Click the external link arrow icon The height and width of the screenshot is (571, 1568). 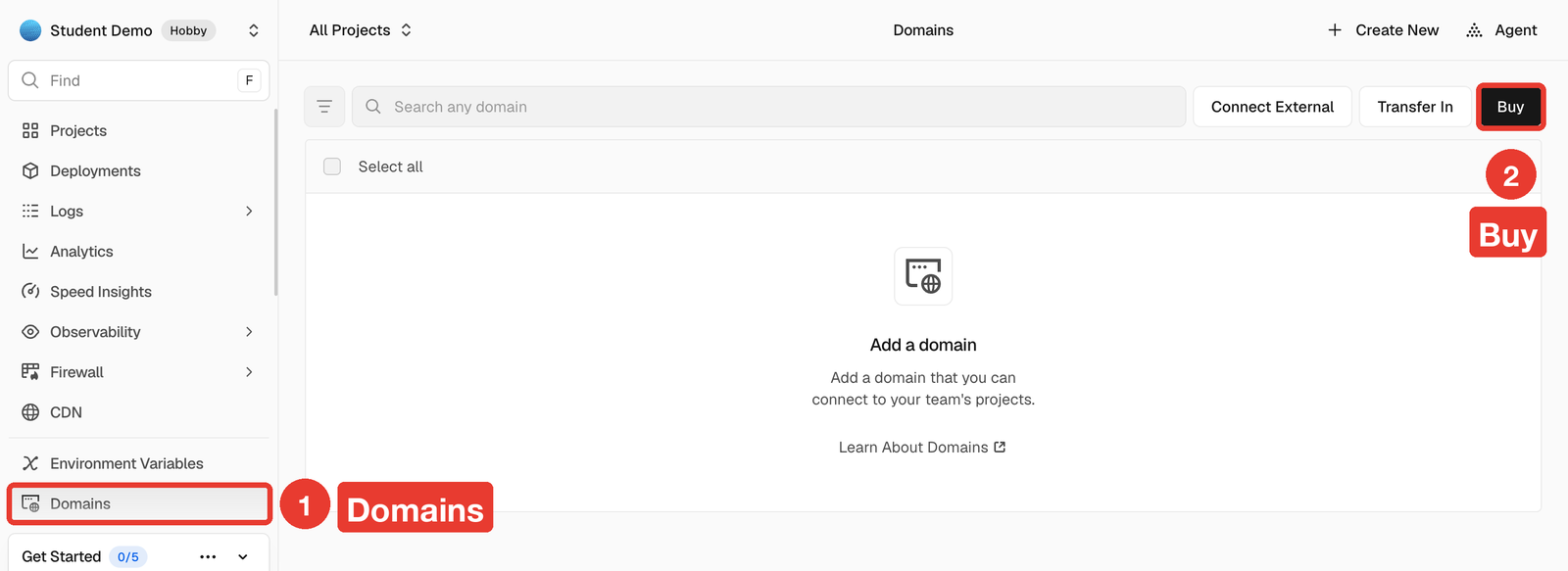pos(1000,447)
